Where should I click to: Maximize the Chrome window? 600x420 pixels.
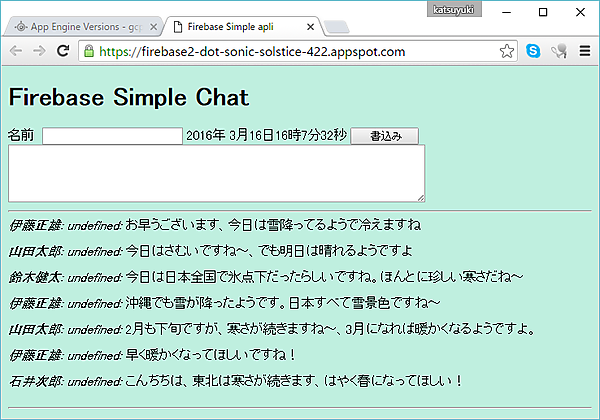click(x=543, y=12)
